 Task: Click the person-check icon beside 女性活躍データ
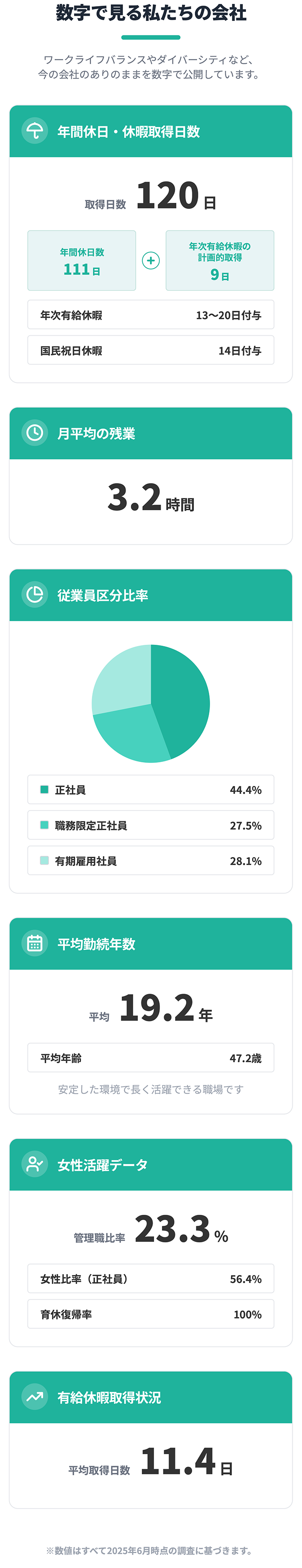[35, 1165]
